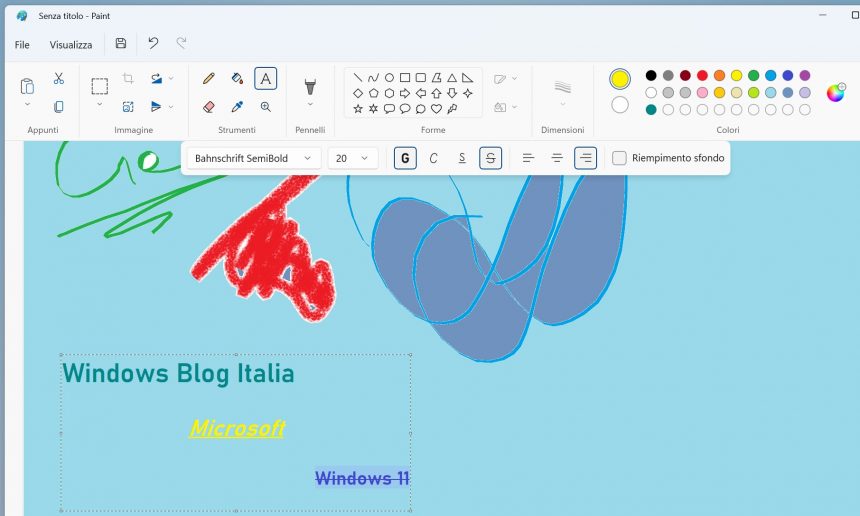
Task: Click the Save floppy disk icon
Action: pos(121,43)
